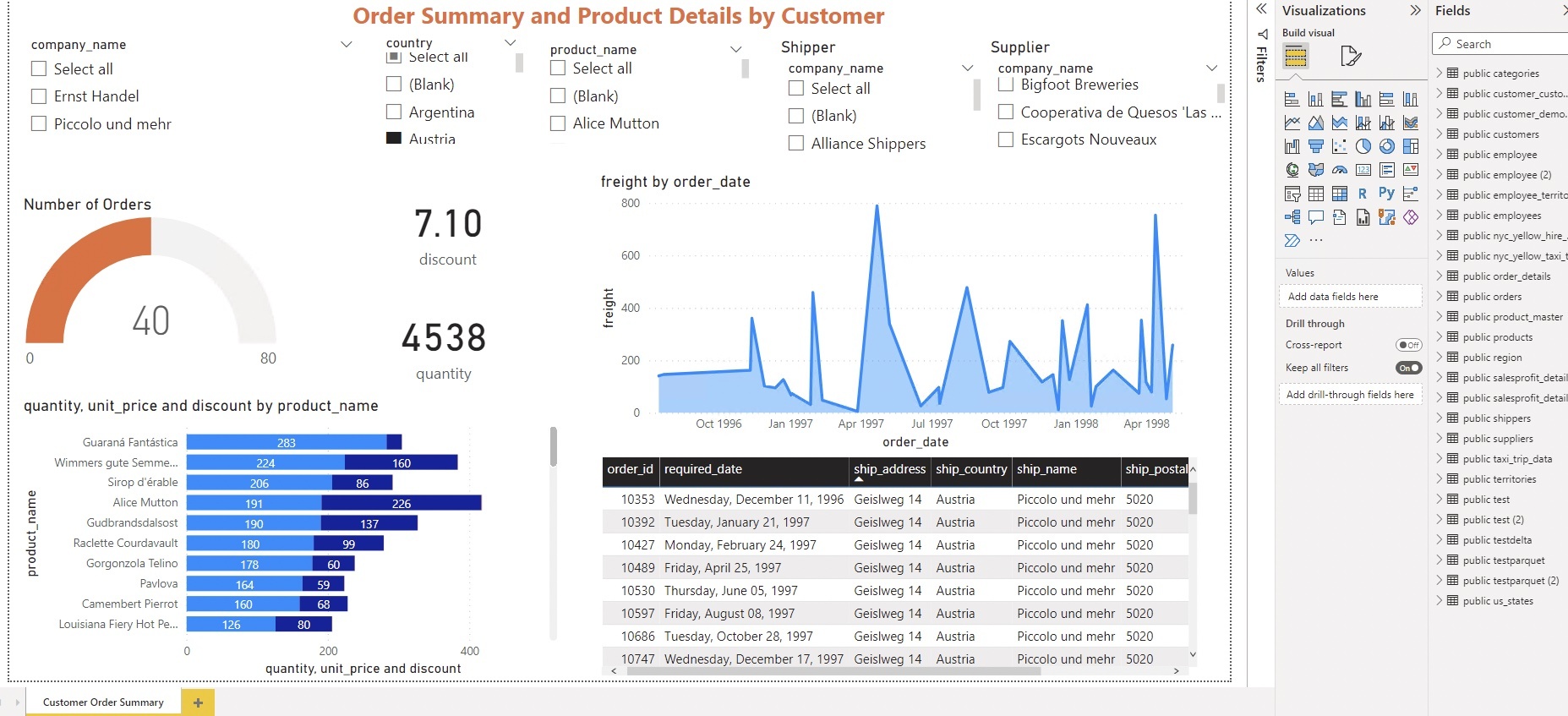
Task: Select the card visual with 123
Action: pos(1363,170)
